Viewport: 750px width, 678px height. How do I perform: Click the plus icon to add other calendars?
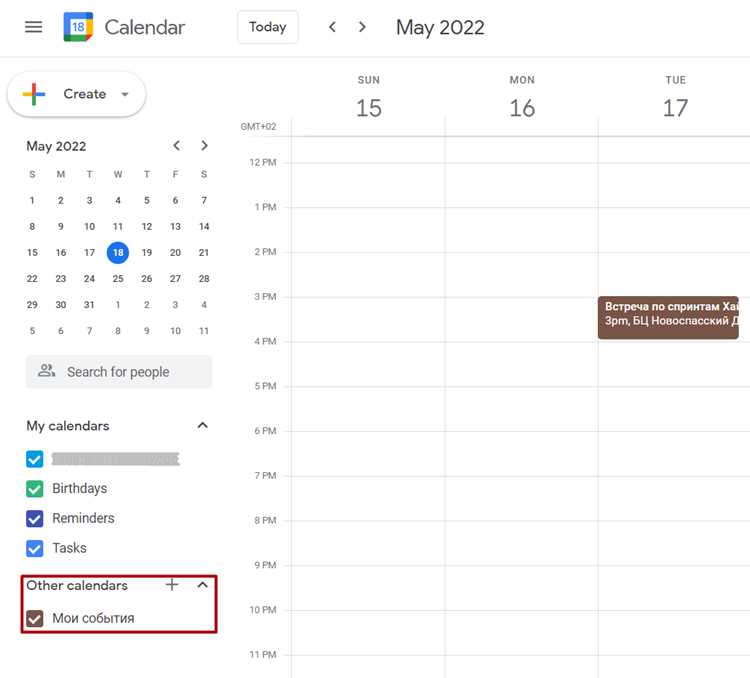pyautogui.click(x=172, y=585)
